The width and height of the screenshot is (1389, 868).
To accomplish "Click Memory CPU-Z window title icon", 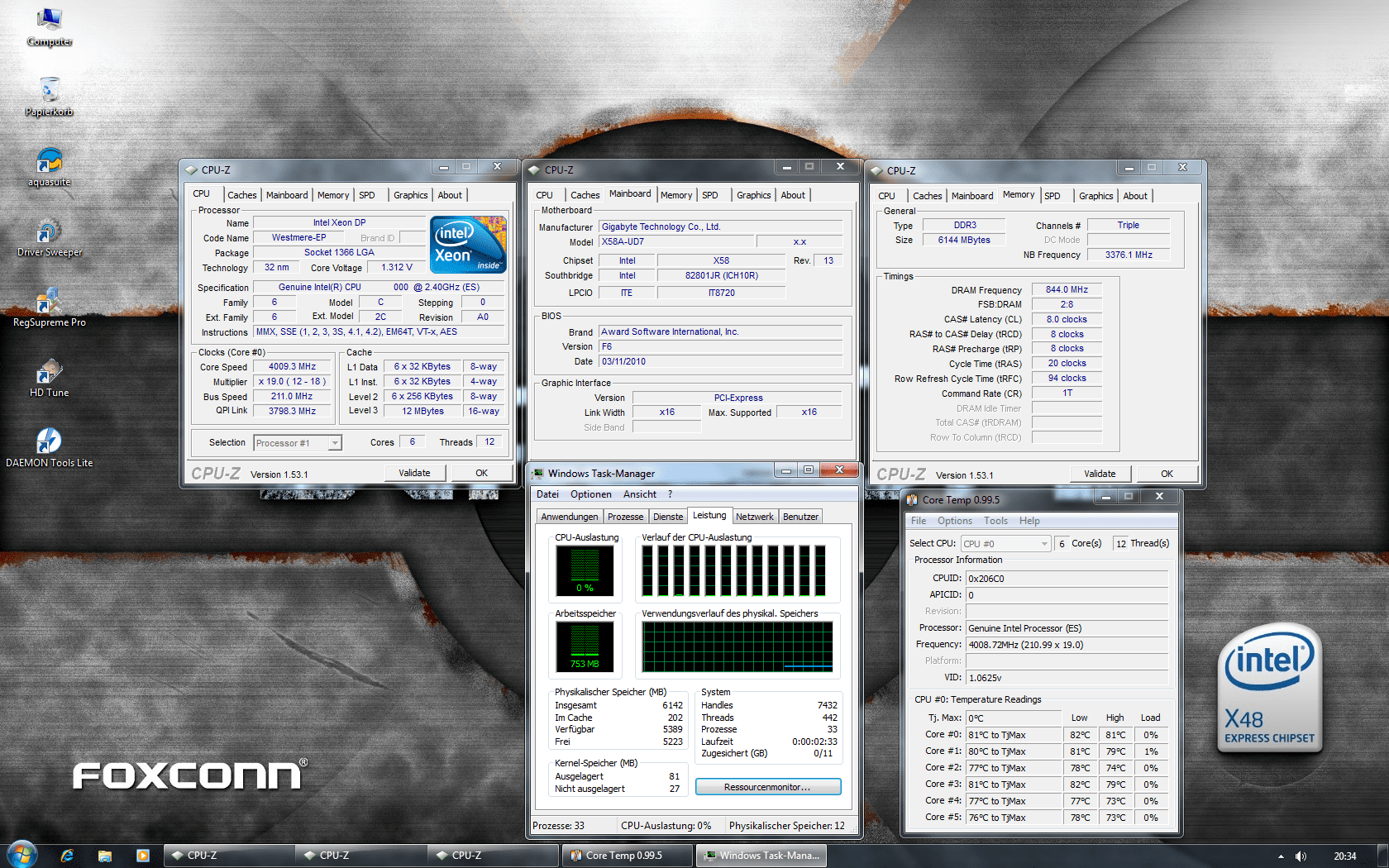I will coord(877,170).
